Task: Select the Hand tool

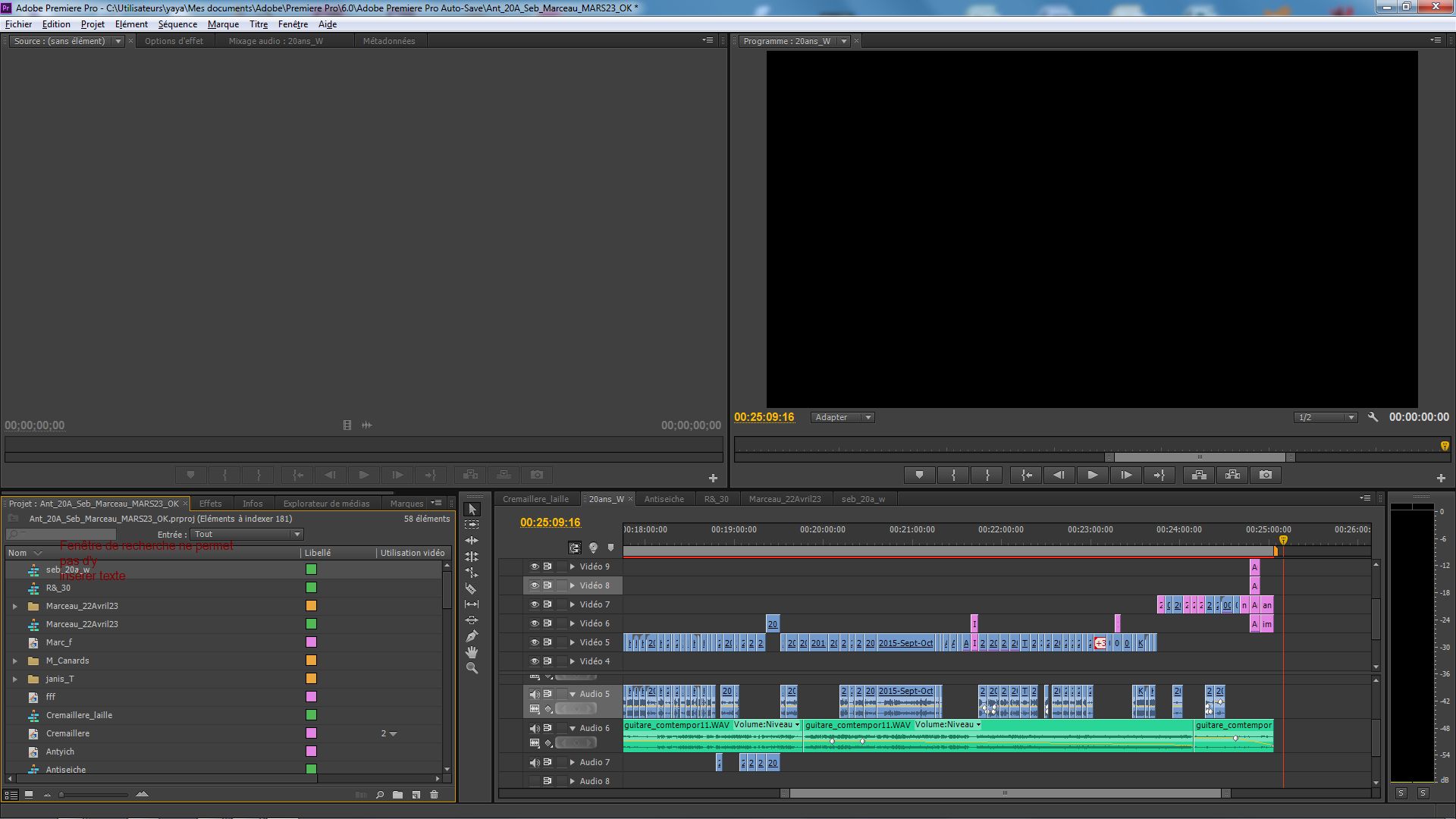Action: pos(471,652)
